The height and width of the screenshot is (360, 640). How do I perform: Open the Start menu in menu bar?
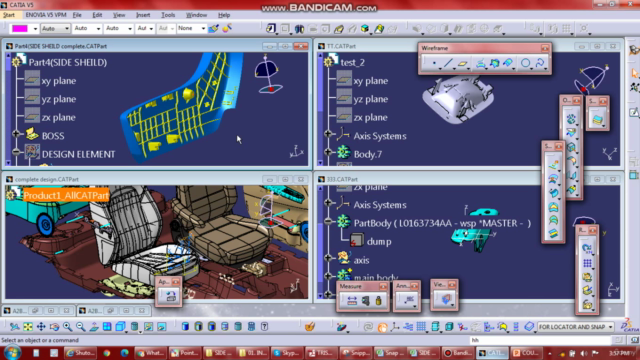pos(9,15)
